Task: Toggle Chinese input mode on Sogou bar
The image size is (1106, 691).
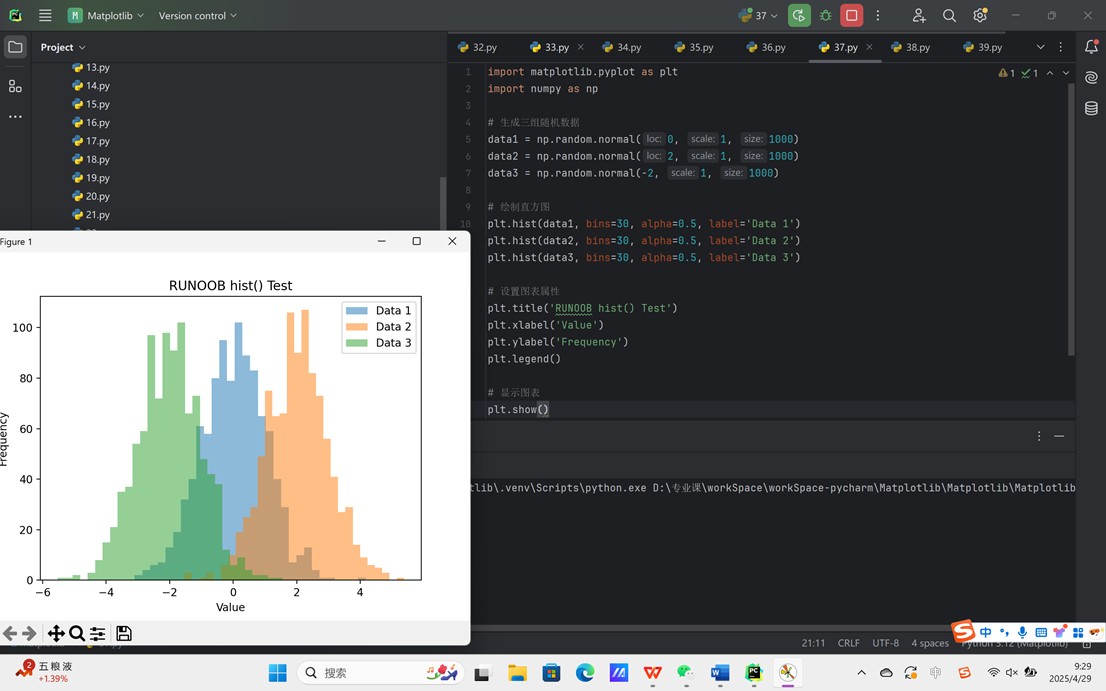Action: coord(985,632)
